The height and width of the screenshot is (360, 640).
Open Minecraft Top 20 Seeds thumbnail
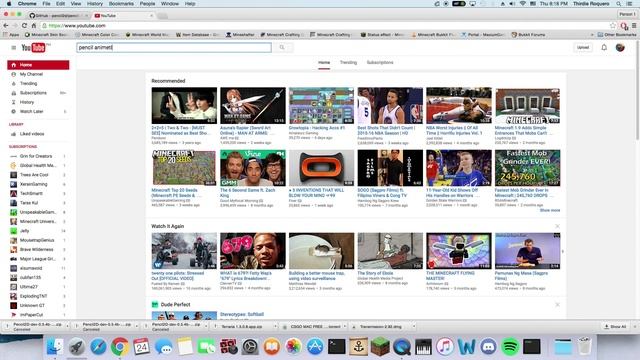click(184, 168)
